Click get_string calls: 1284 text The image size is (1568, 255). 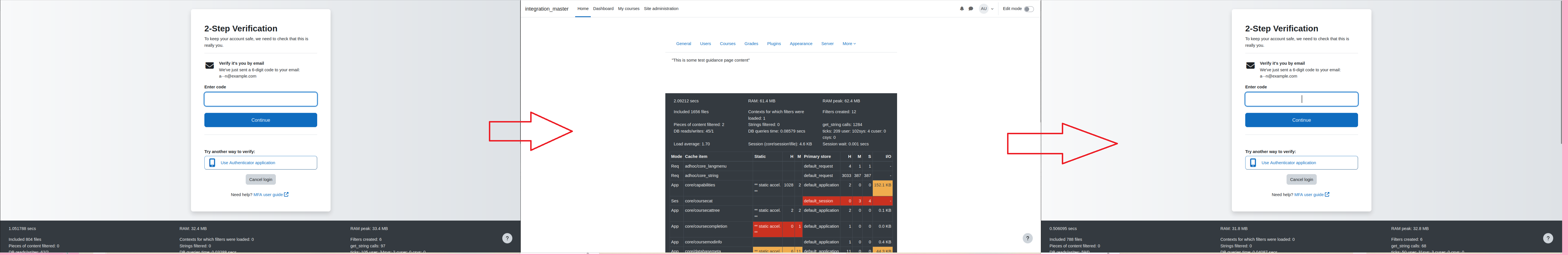842,124
